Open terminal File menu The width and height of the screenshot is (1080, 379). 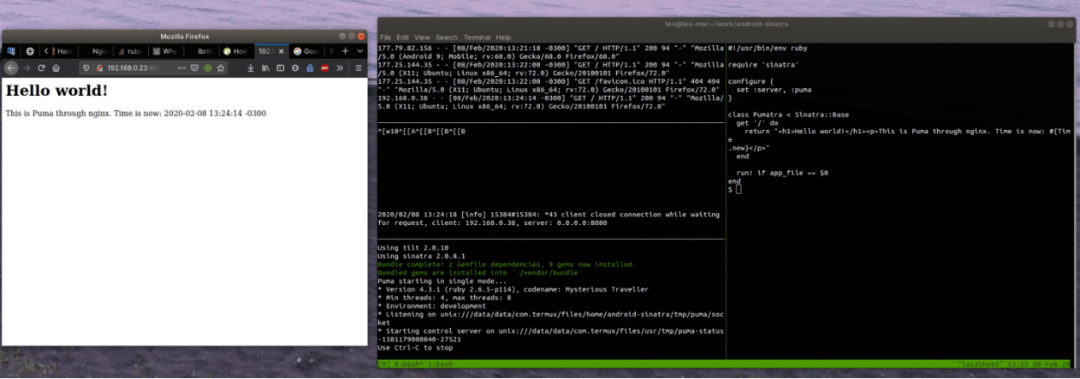[385, 37]
